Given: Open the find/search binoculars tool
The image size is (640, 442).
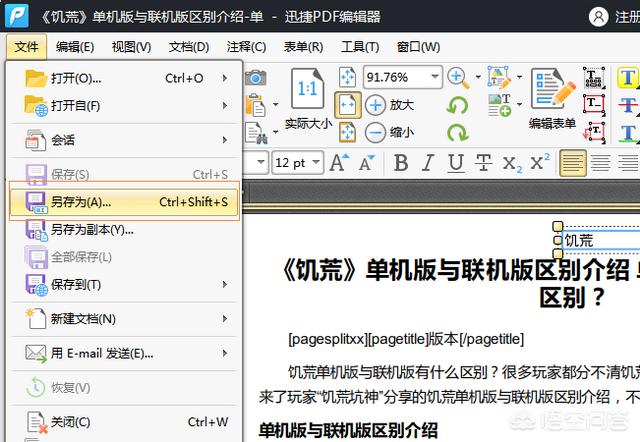Looking at the screenshot, I should [x=257, y=133].
